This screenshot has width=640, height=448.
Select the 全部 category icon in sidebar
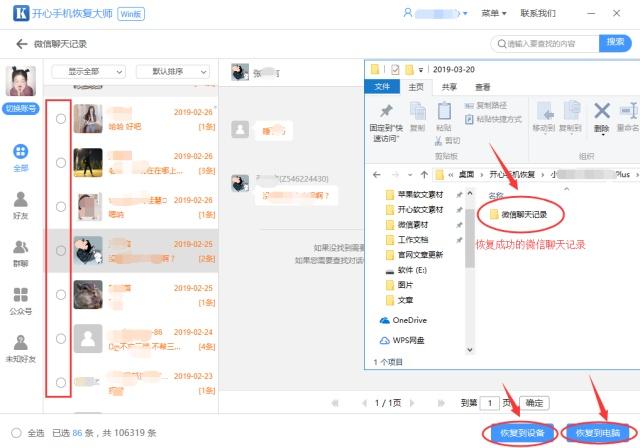tap(20, 151)
